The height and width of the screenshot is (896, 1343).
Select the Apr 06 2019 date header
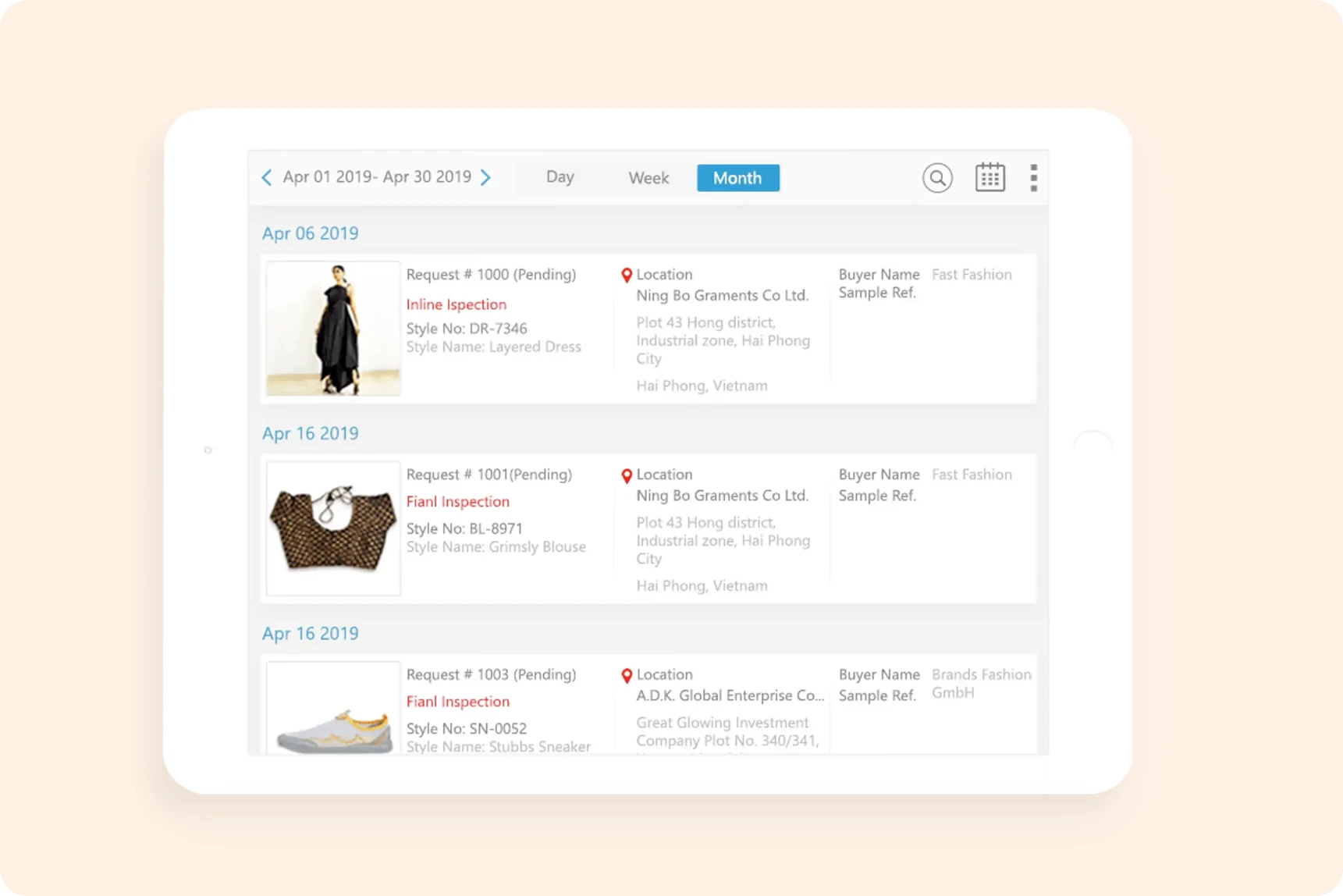point(310,233)
